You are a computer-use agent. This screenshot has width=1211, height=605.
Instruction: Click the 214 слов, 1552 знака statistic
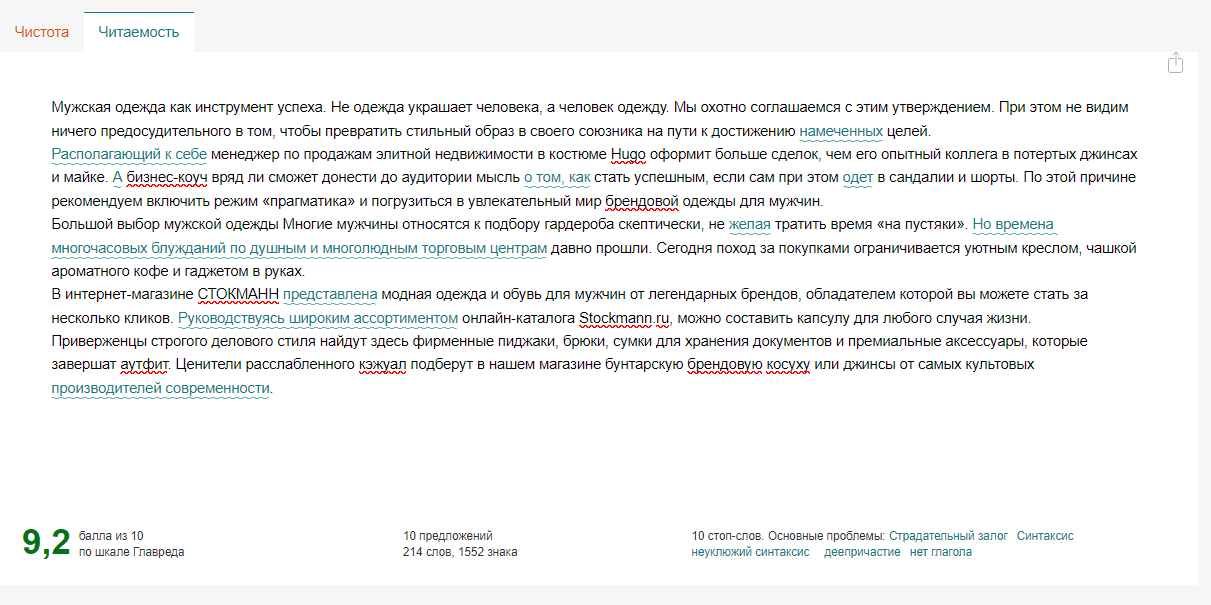click(460, 552)
